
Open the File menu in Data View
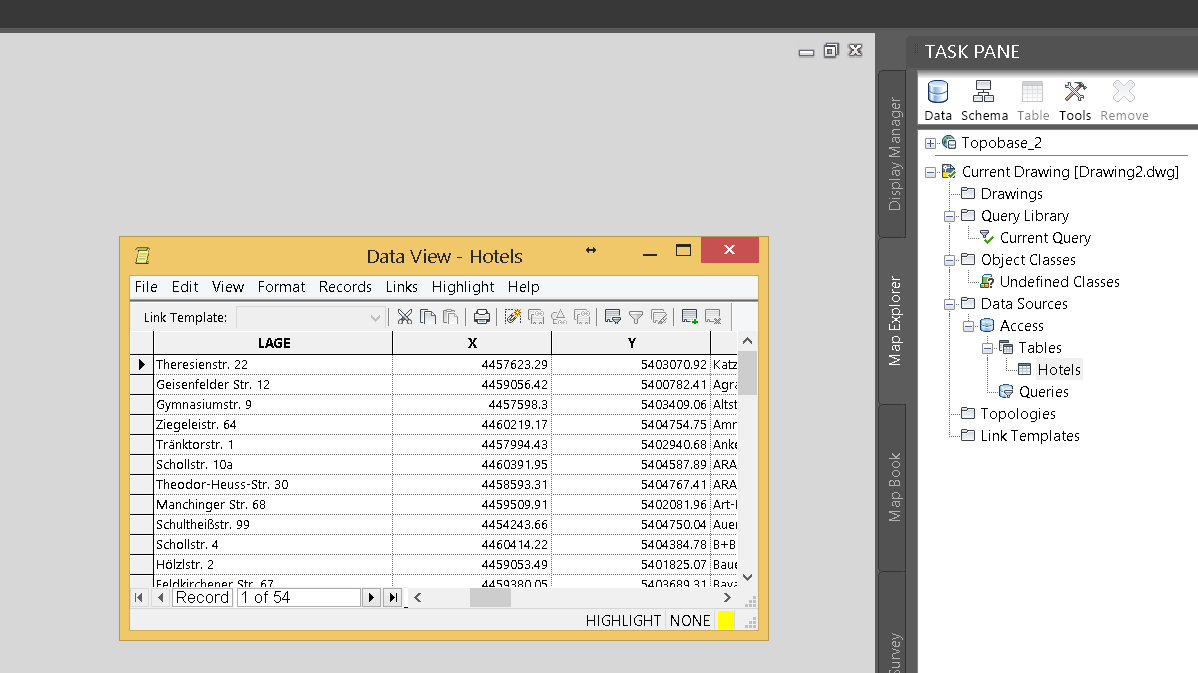pos(146,287)
